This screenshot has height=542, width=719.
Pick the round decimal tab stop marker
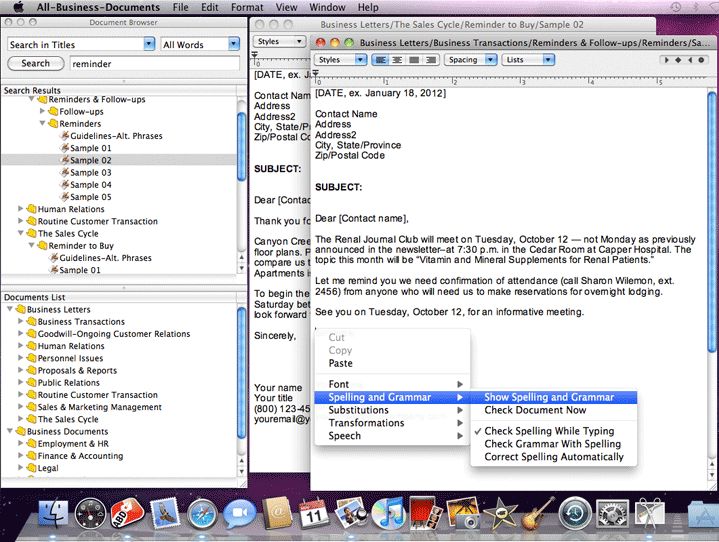point(701,60)
